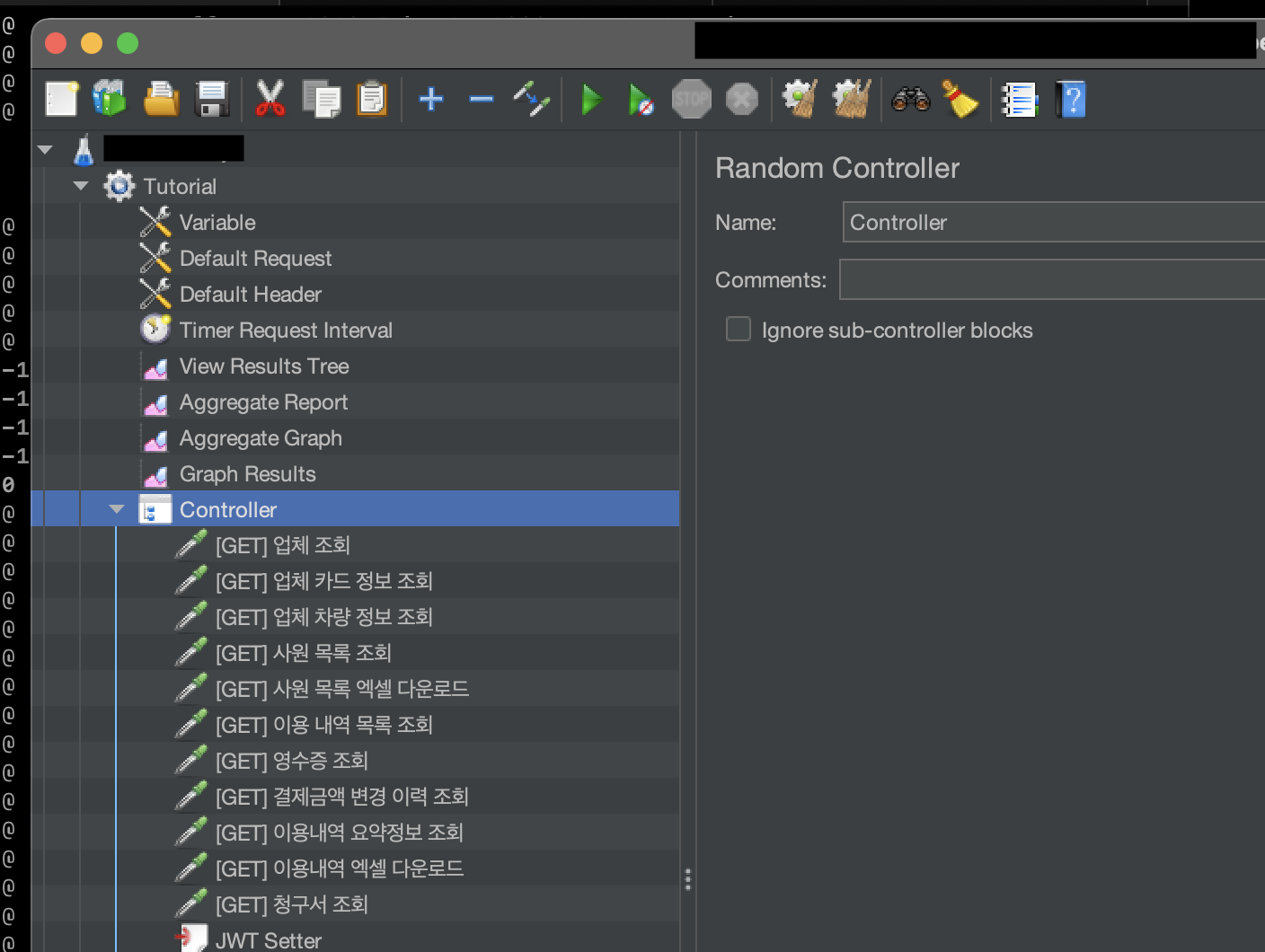Viewport: 1265px width, 952px height.
Task: Open a test plan with the Open icon
Action: click(x=162, y=99)
